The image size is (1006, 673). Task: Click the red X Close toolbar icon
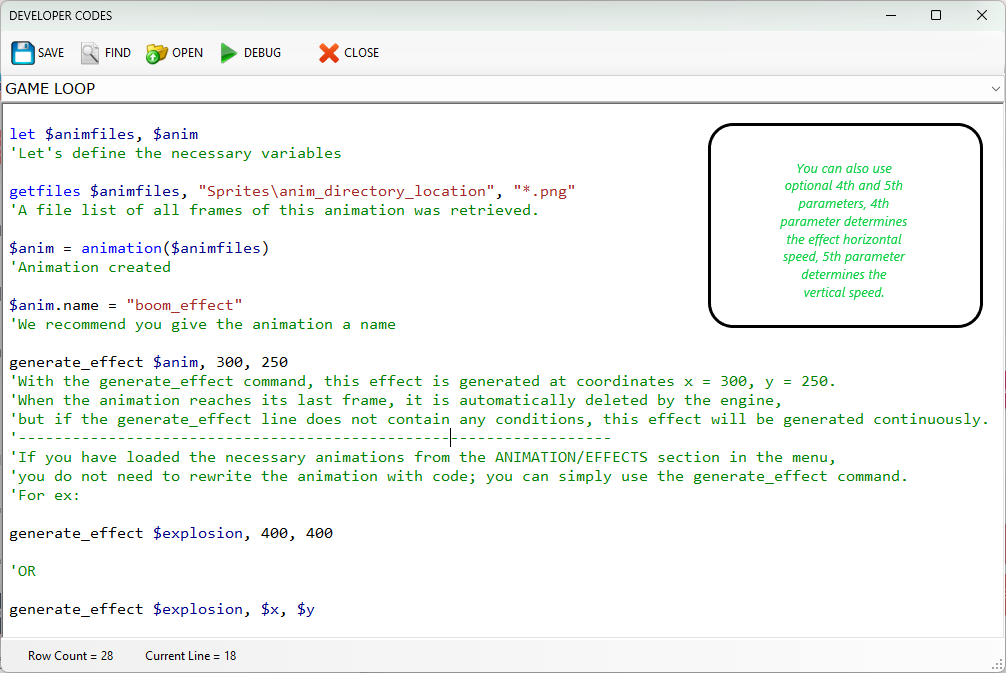click(329, 53)
